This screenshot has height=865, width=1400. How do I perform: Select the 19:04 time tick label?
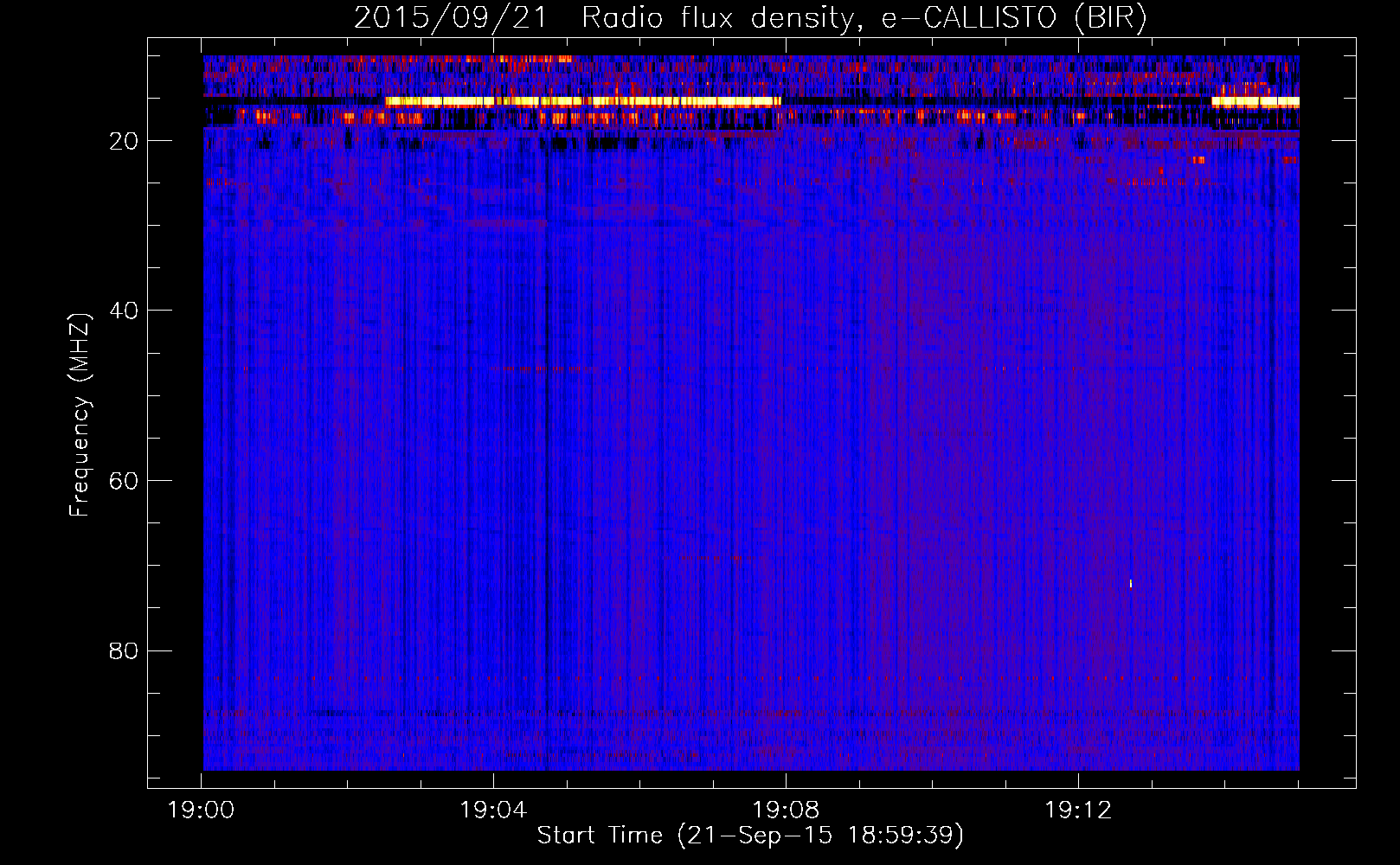[x=493, y=811]
